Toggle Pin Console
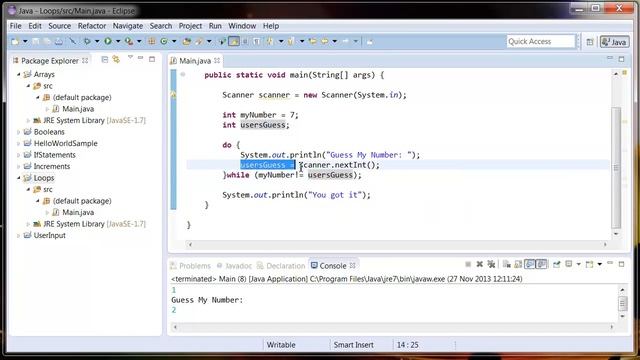Viewport: 640px width, 360px height. coord(556,264)
